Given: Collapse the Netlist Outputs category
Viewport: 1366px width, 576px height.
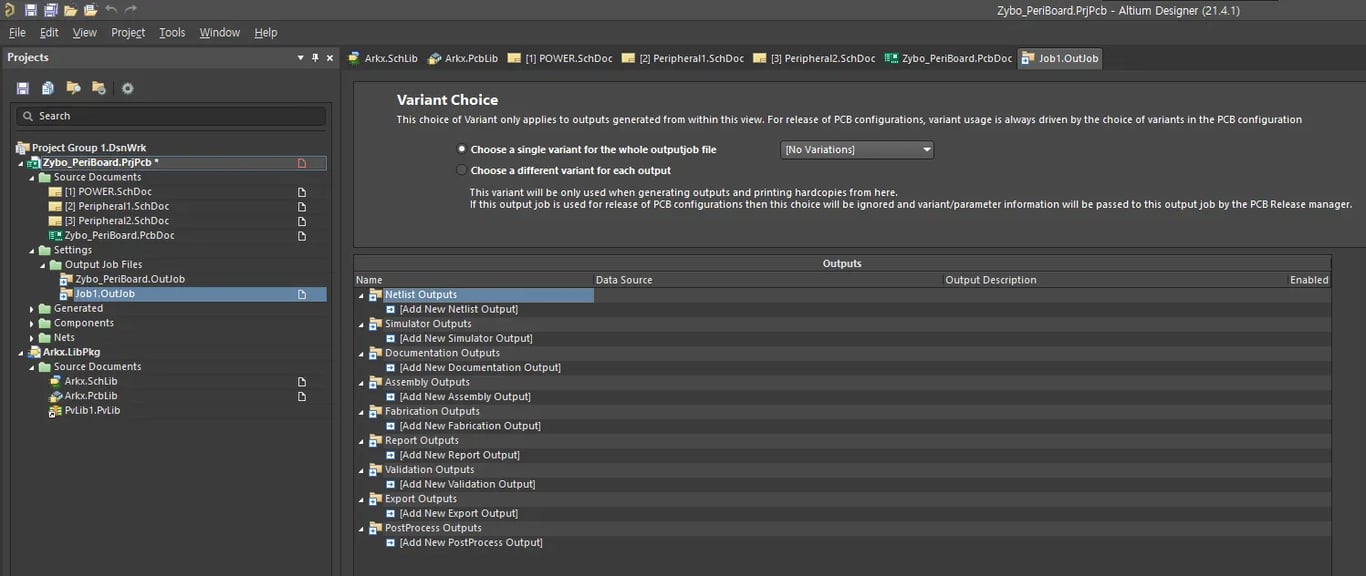Looking at the screenshot, I should pos(362,295).
